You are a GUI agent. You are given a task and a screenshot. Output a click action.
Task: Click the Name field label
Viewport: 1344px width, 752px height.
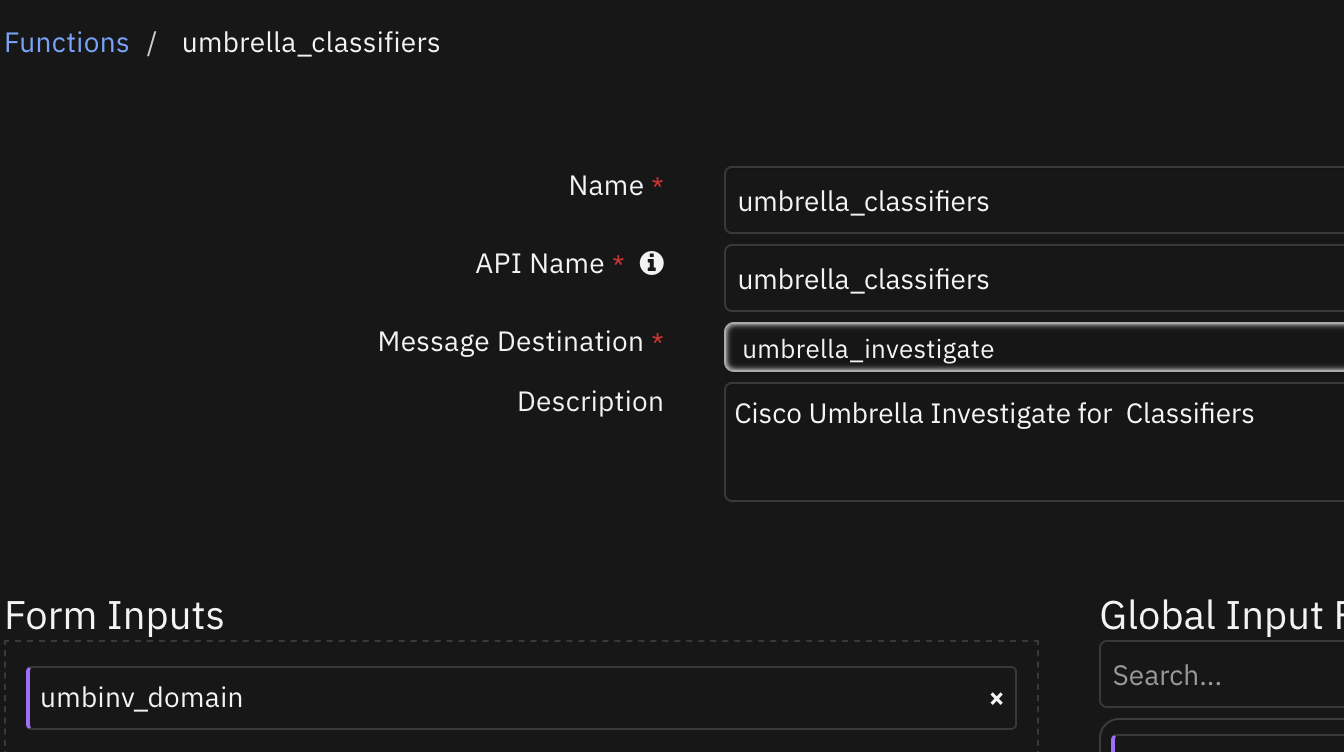click(606, 186)
